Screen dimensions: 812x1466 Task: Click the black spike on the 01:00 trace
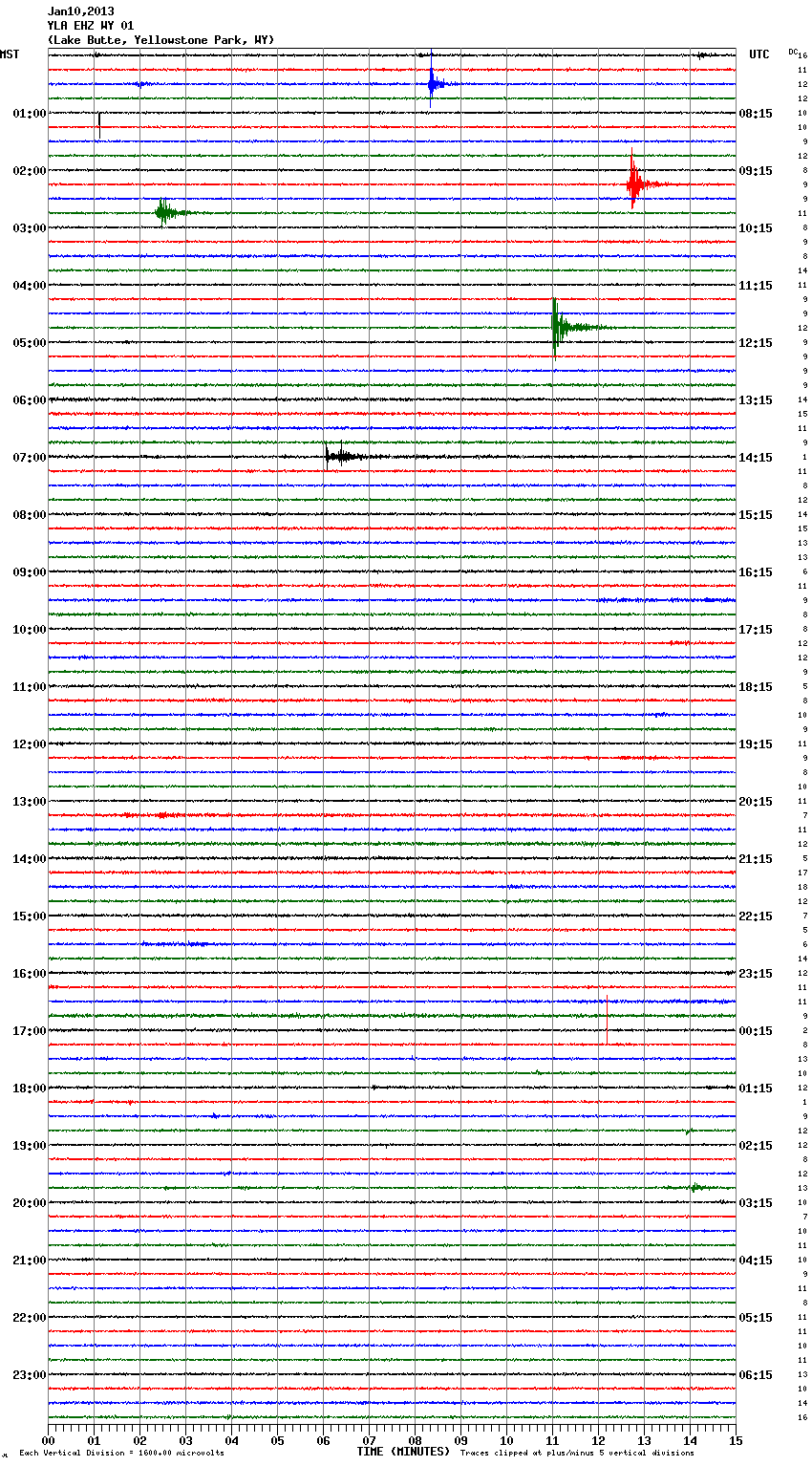click(99, 124)
